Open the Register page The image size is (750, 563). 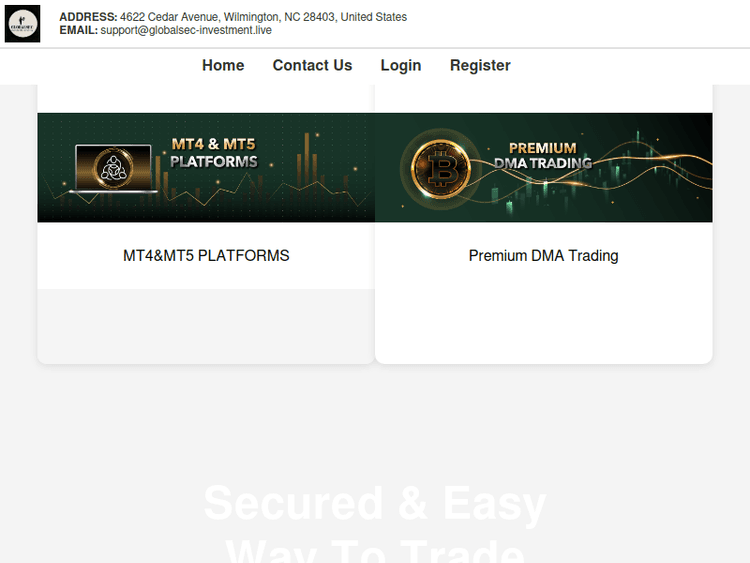(480, 65)
